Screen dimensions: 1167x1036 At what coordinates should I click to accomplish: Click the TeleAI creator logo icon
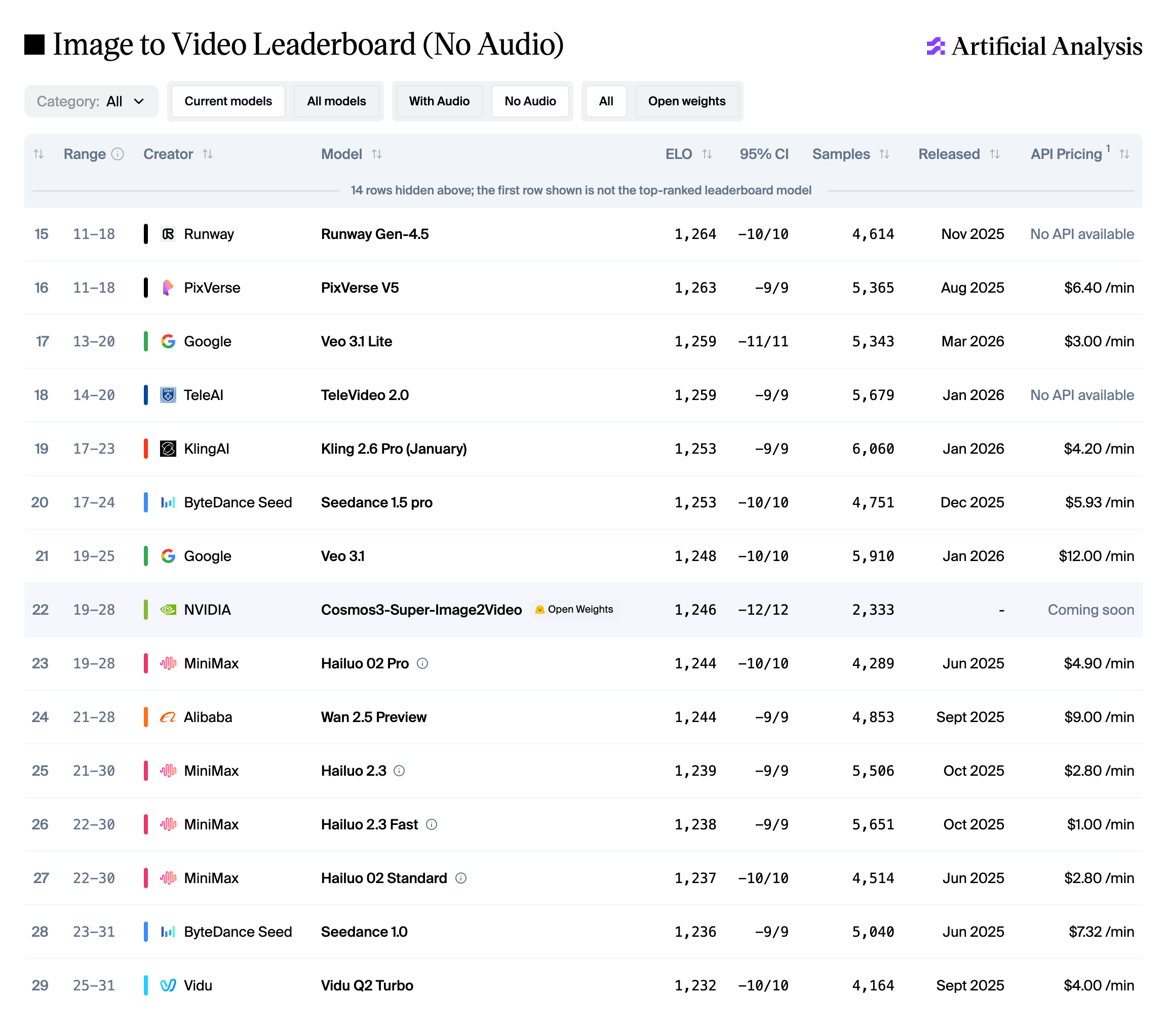[168, 395]
